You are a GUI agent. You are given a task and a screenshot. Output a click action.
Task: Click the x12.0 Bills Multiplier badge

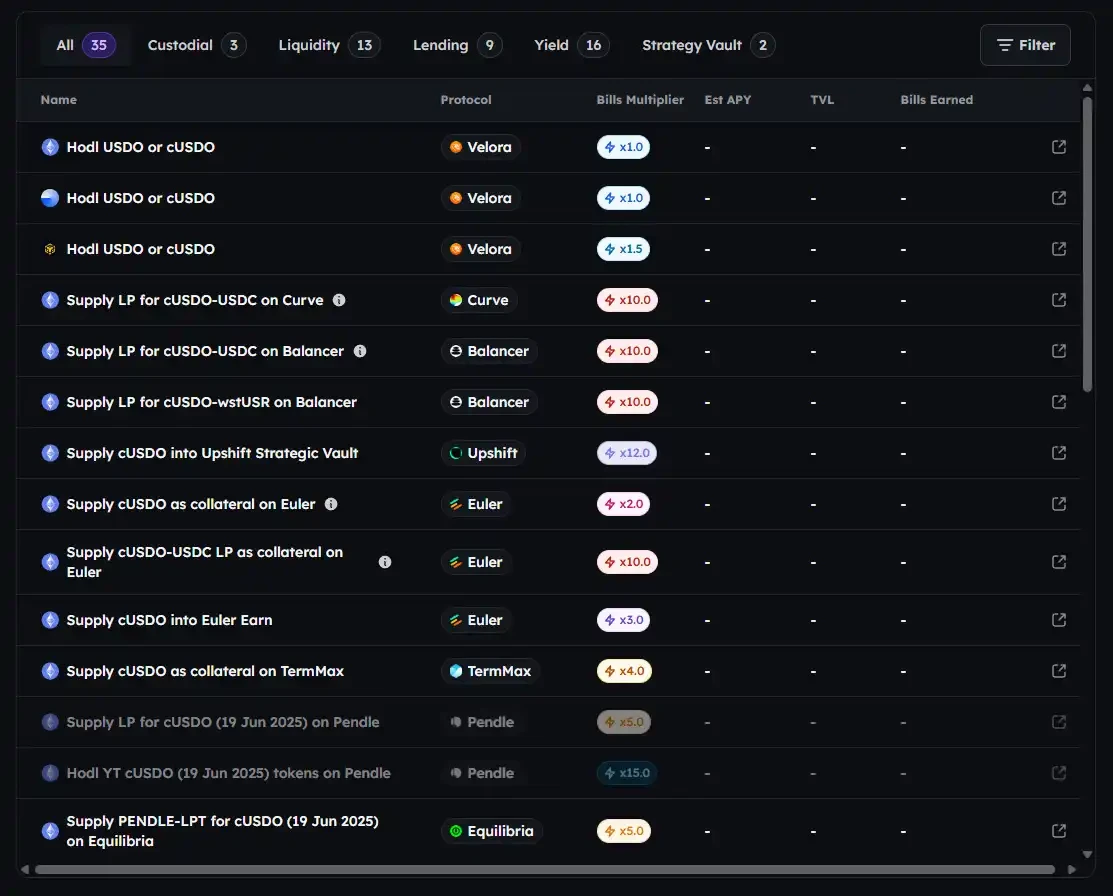pyautogui.click(x=627, y=453)
